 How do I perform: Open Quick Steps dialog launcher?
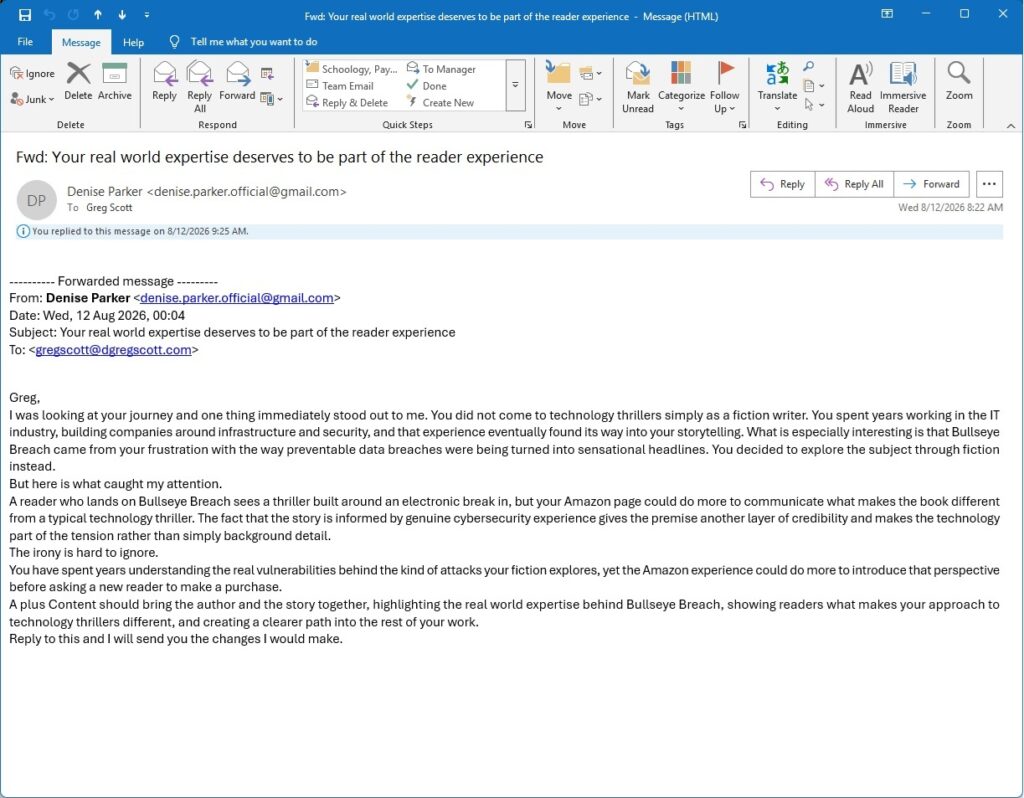(528, 125)
